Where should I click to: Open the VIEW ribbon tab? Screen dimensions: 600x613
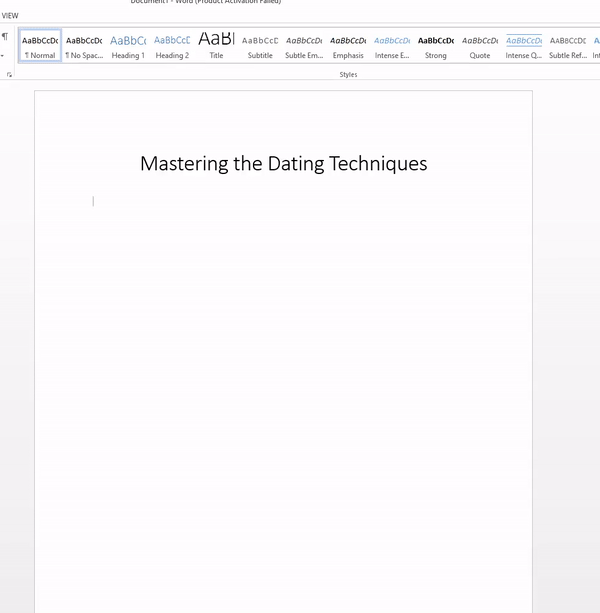click(x=10, y=16)
